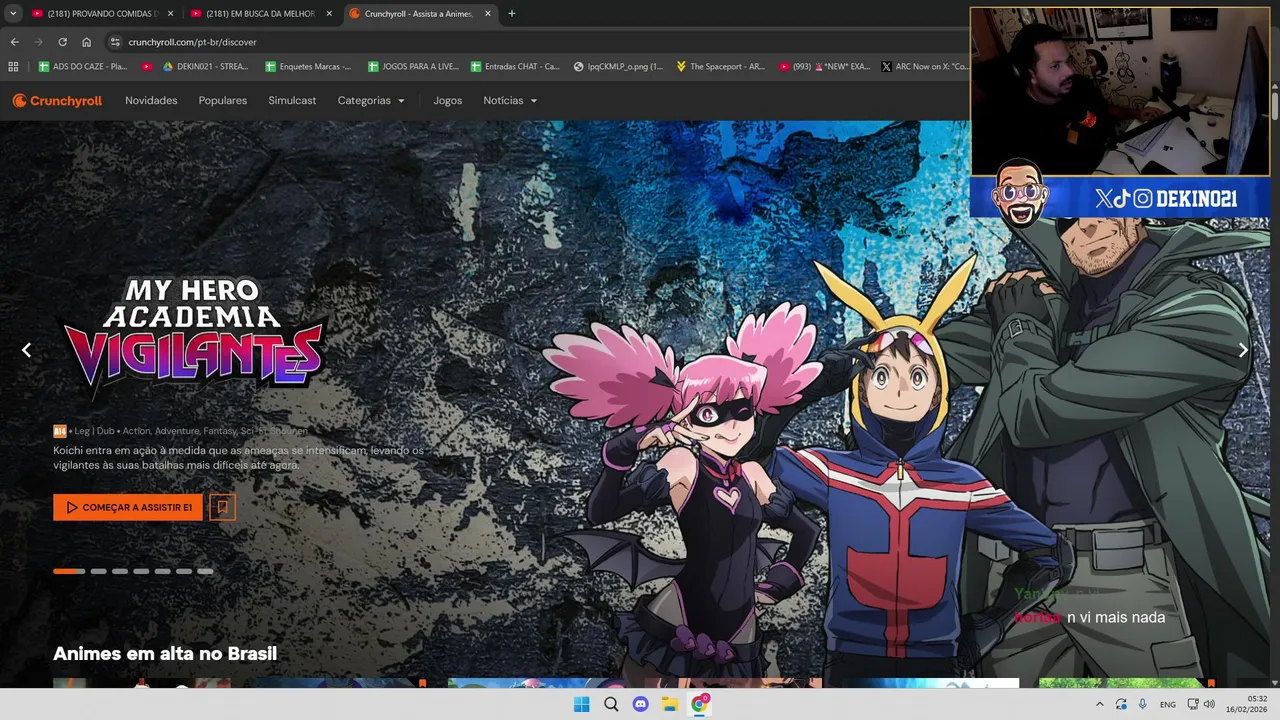Click the network icon in system tray
The image size is (1280, 720).
click(x=1193, y=704)
